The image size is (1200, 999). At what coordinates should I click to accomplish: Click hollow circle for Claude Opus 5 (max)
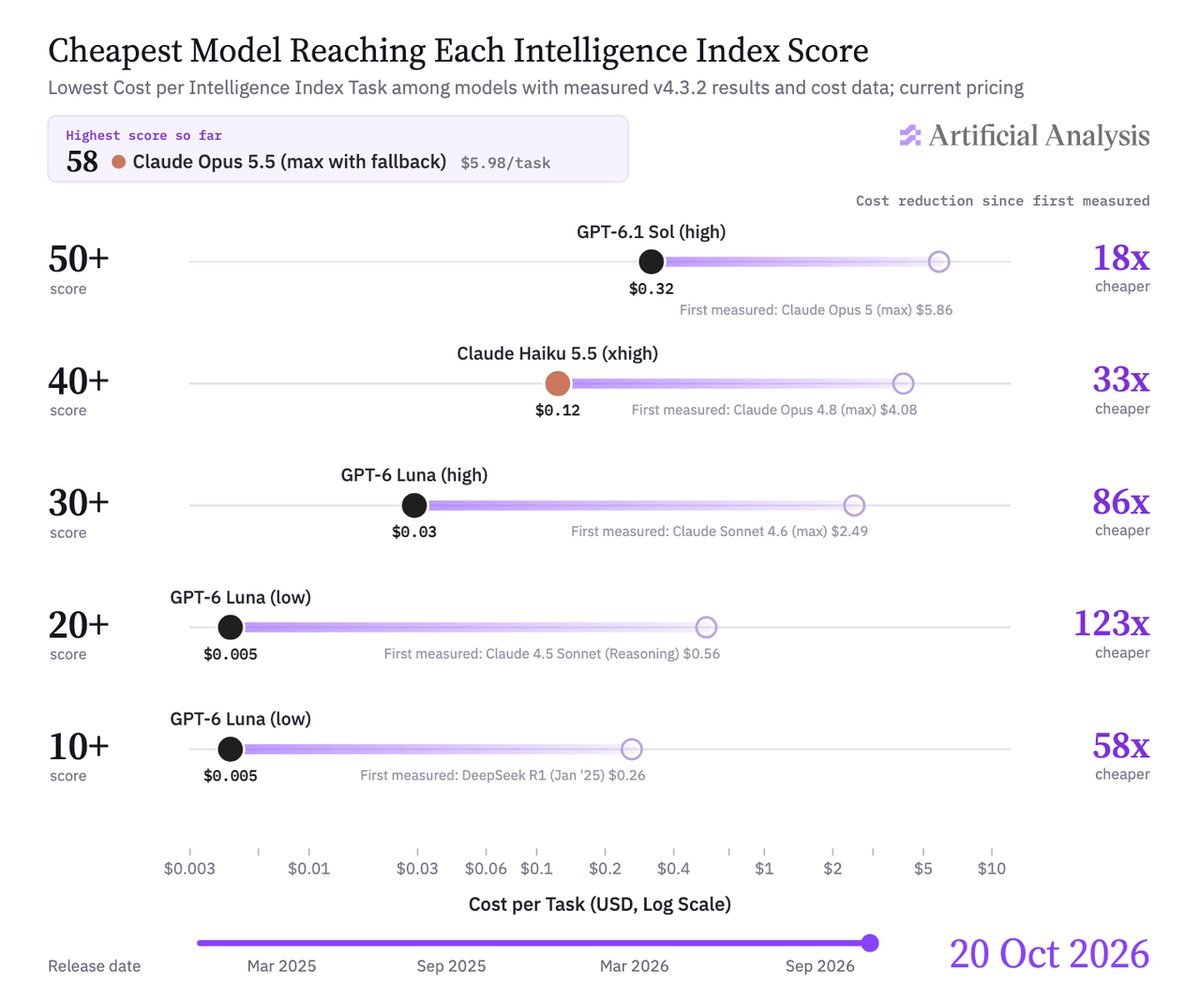(938, 262)
